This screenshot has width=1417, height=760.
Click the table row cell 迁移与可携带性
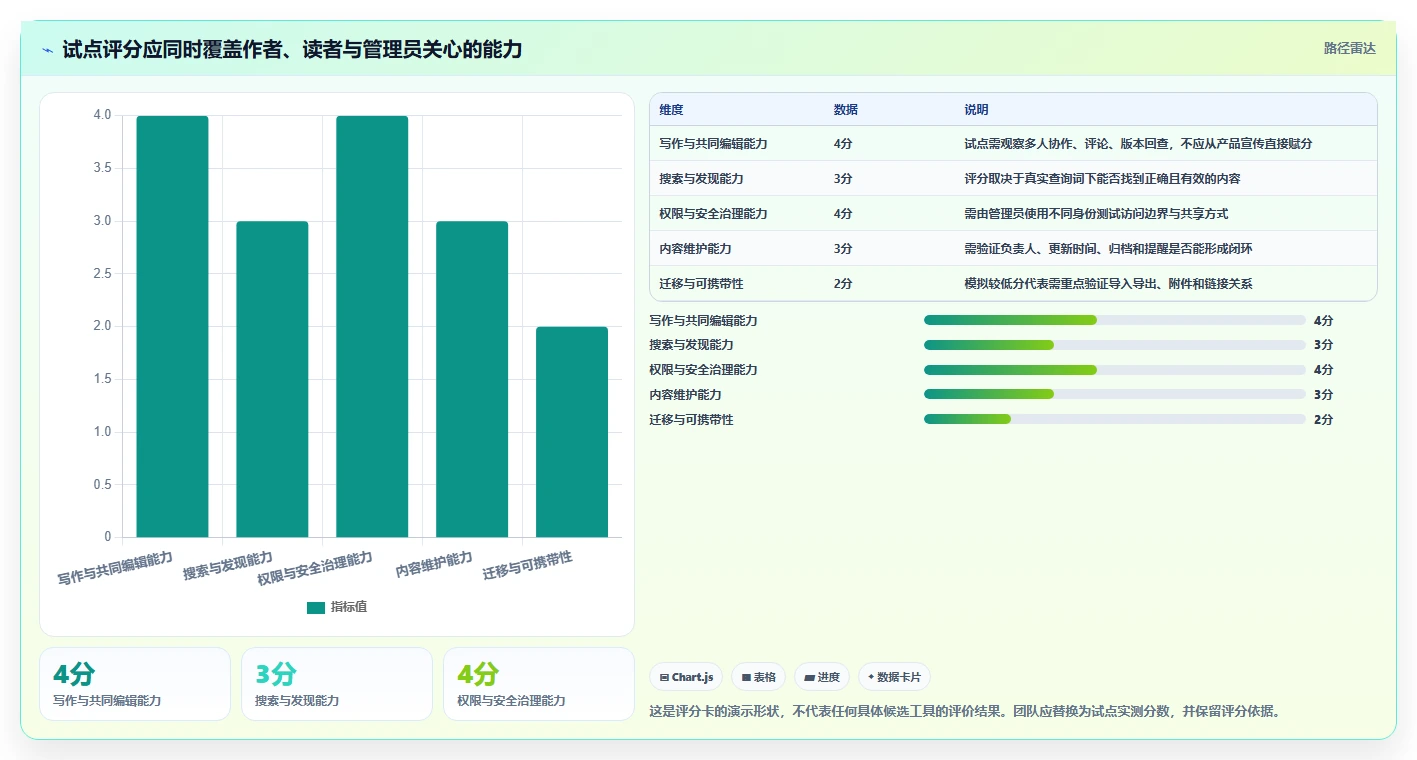[x=701, y=284]
